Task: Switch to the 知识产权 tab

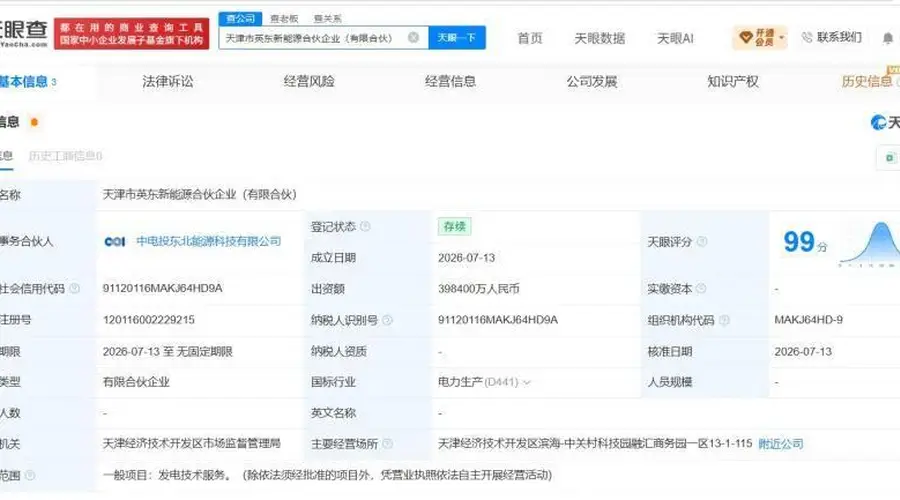Action: click(x=733, y=82)
